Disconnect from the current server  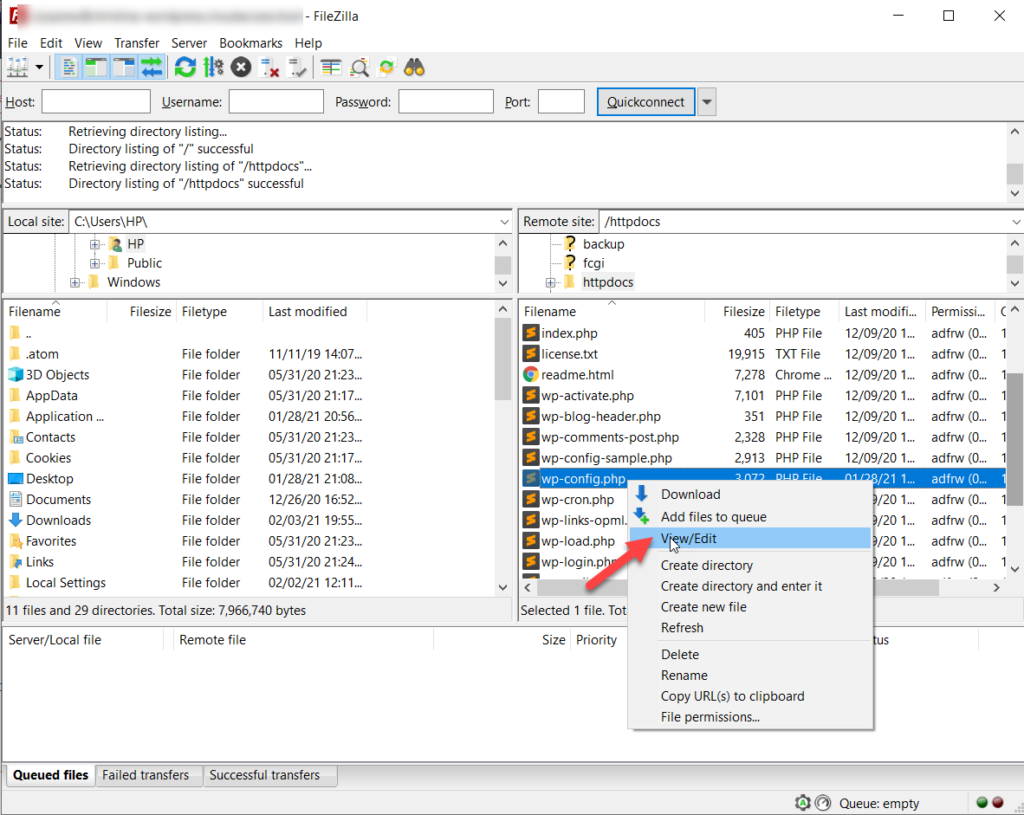click(x=269, y=67)
